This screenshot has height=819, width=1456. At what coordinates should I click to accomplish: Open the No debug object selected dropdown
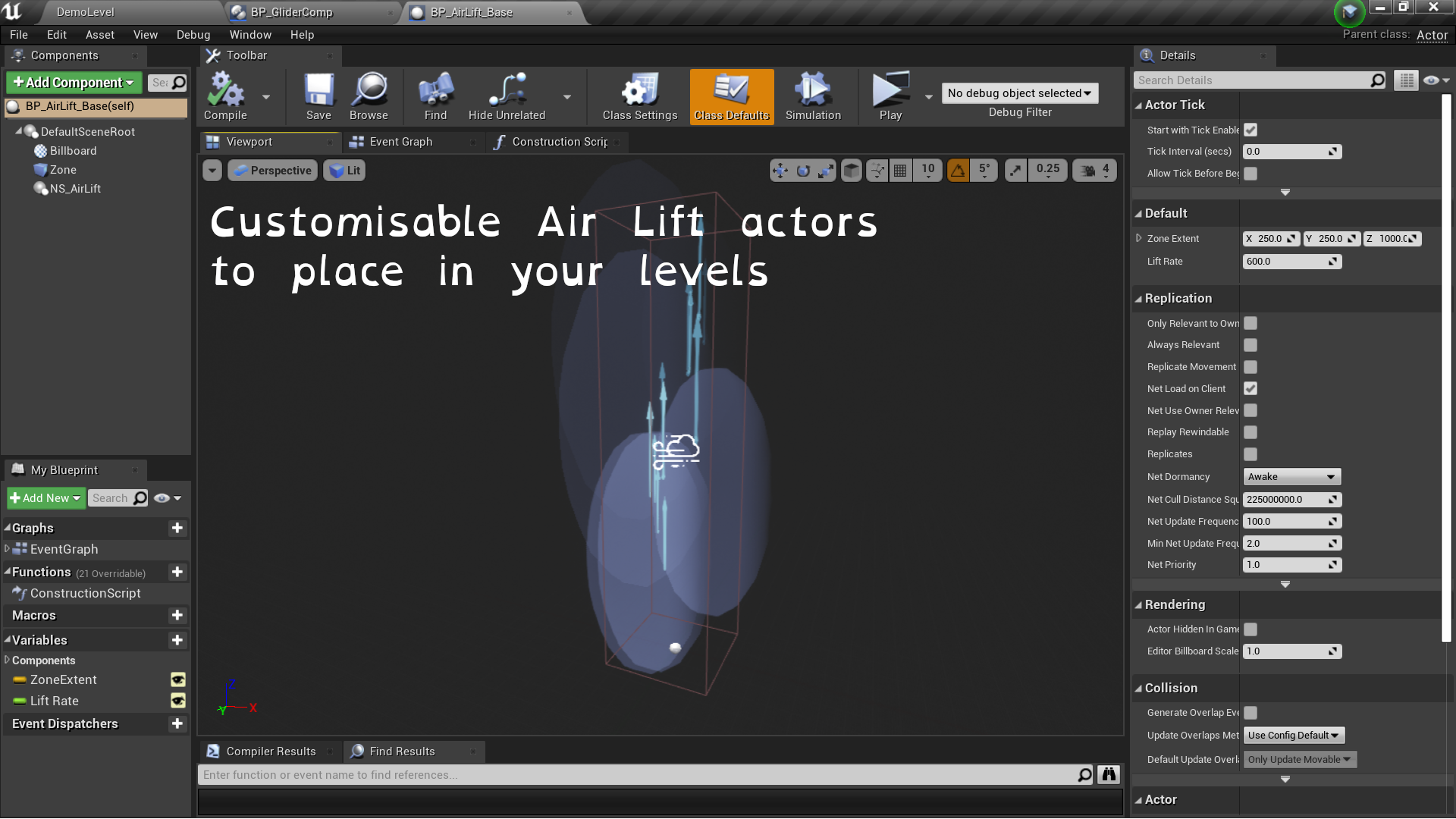coord(1019,93)
